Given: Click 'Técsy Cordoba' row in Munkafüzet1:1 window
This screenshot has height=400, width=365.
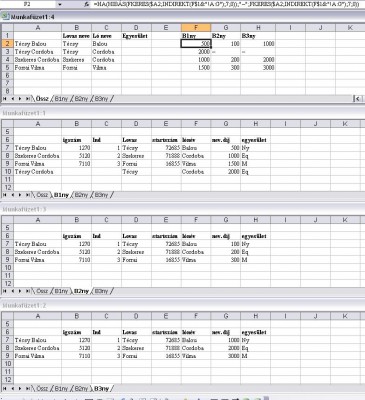Looking at the screenshot, I should point(38,172).
